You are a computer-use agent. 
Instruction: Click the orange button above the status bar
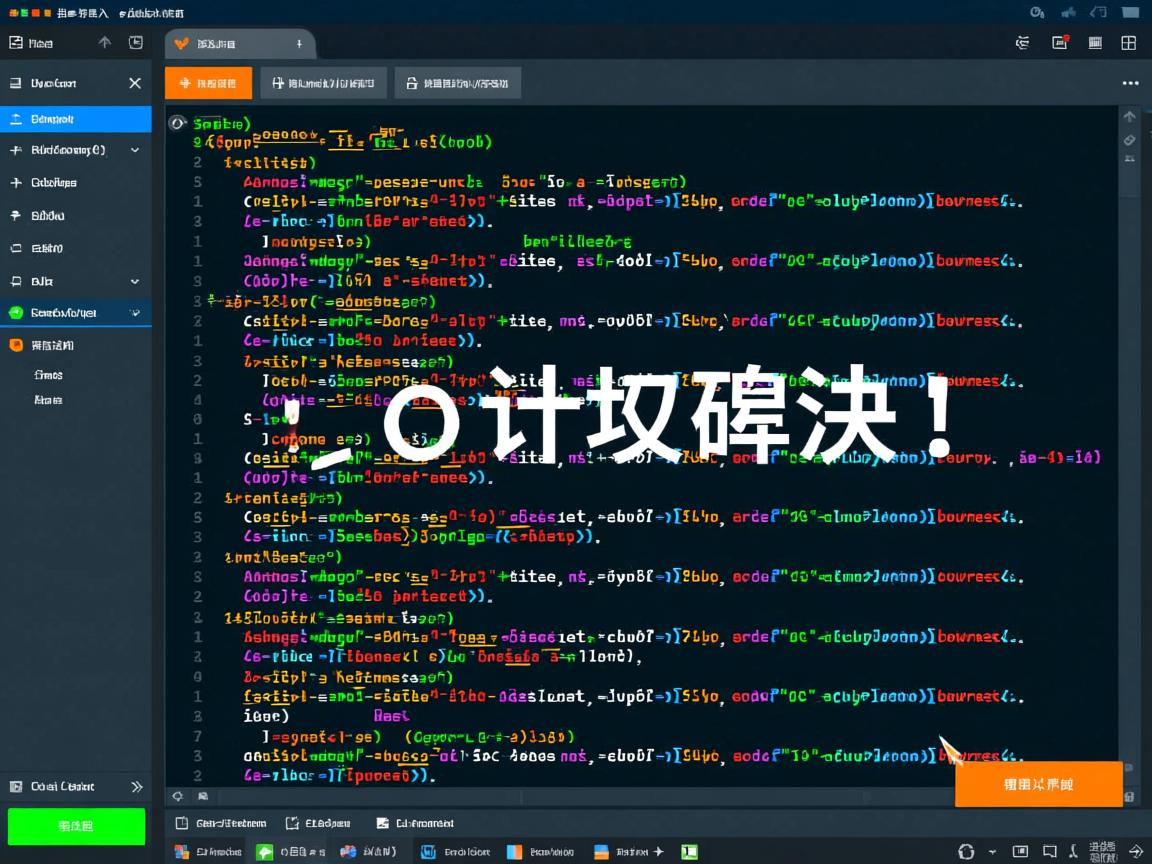coord(1040,784)
